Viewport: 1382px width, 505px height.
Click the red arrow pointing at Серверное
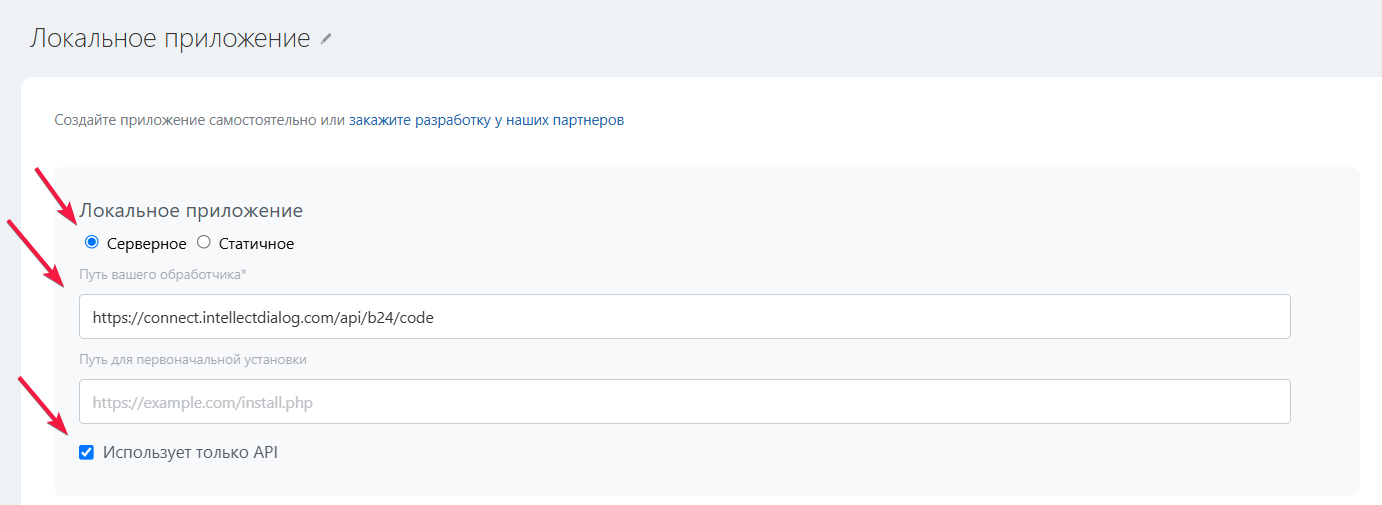(x=56, y=195)
